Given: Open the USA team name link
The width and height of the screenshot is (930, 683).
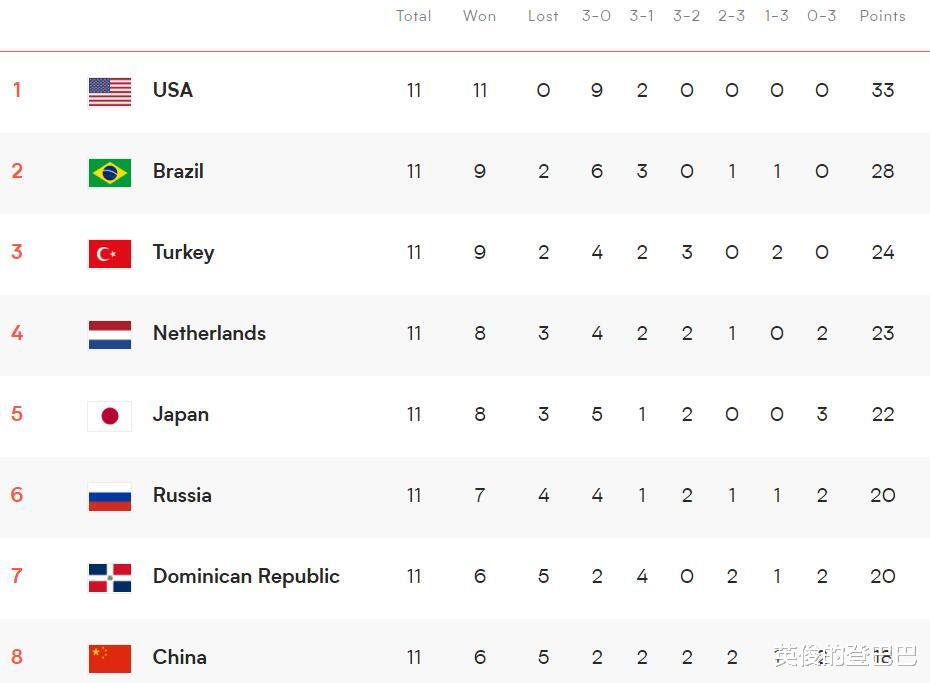Looking at the screenshot, I should 173,90.
